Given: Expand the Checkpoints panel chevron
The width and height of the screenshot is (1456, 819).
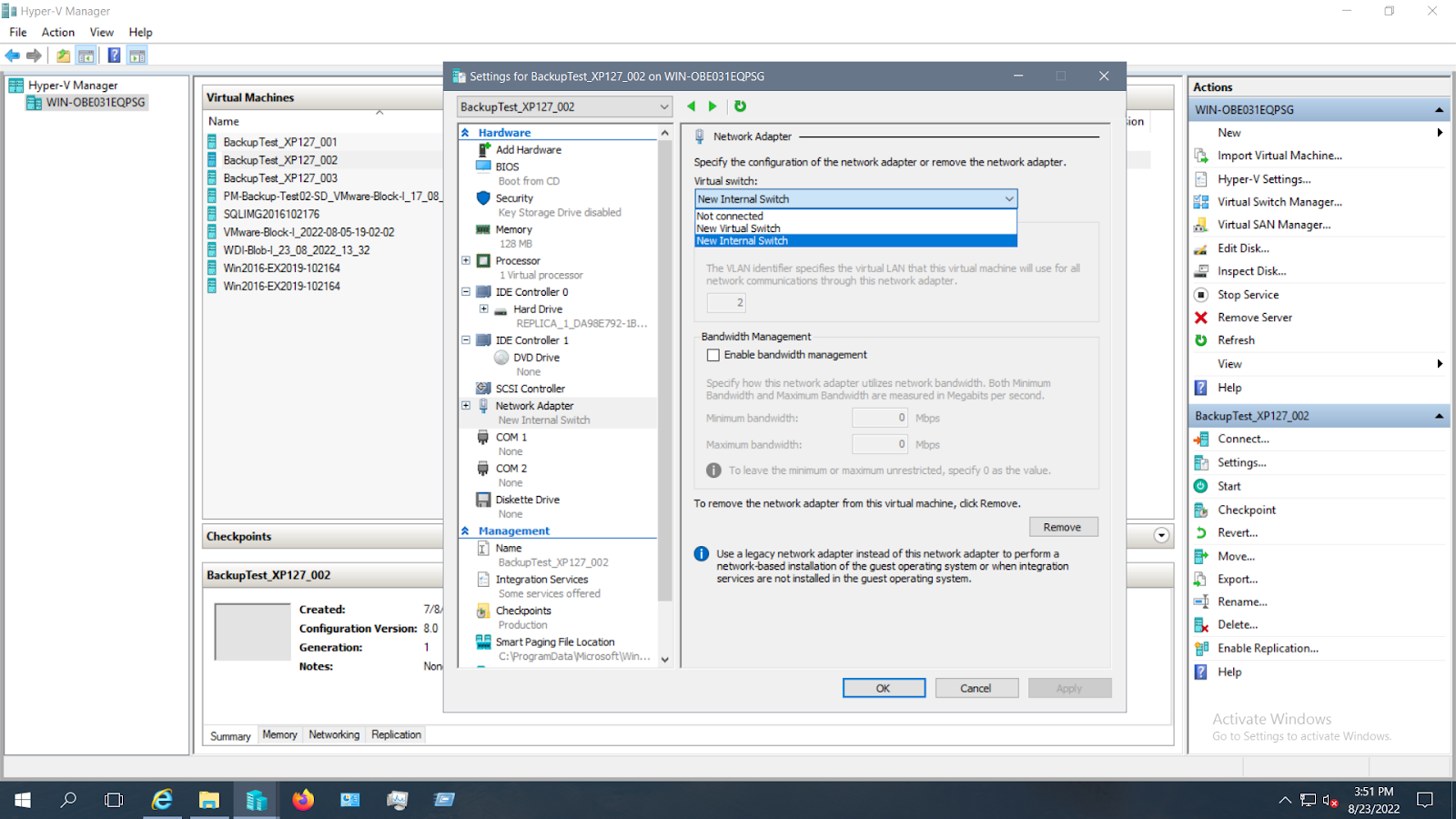Looking at the screenshot, I should click(1161, 535).
